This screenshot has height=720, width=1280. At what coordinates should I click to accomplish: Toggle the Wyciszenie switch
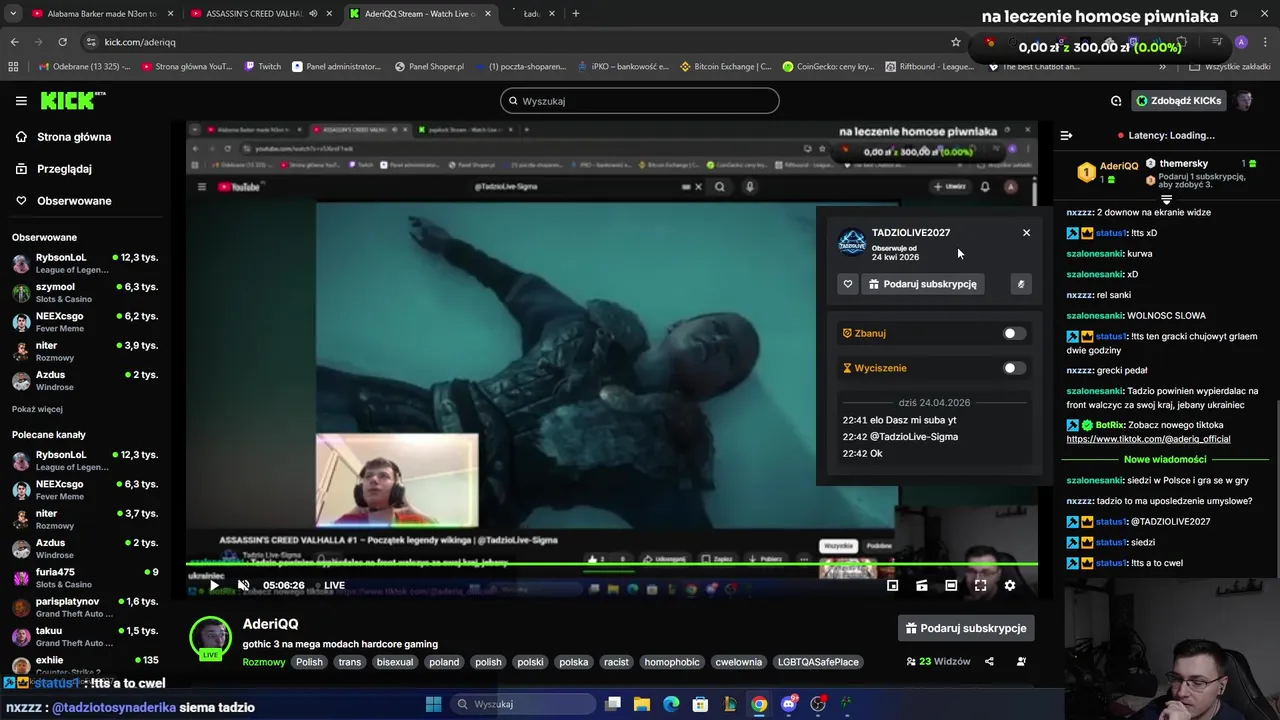click(x=1014, y=368)
